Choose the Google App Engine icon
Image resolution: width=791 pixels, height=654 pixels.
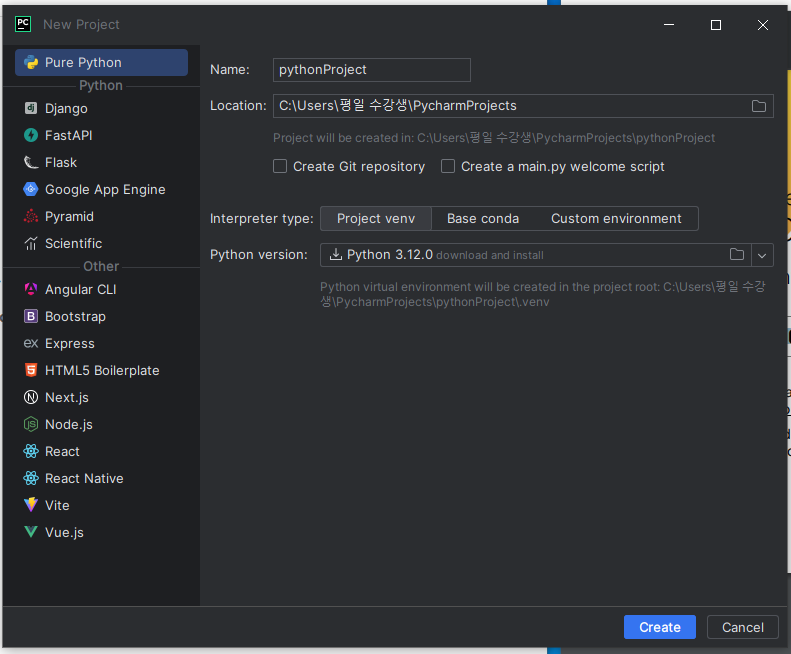tap(31, 189)
